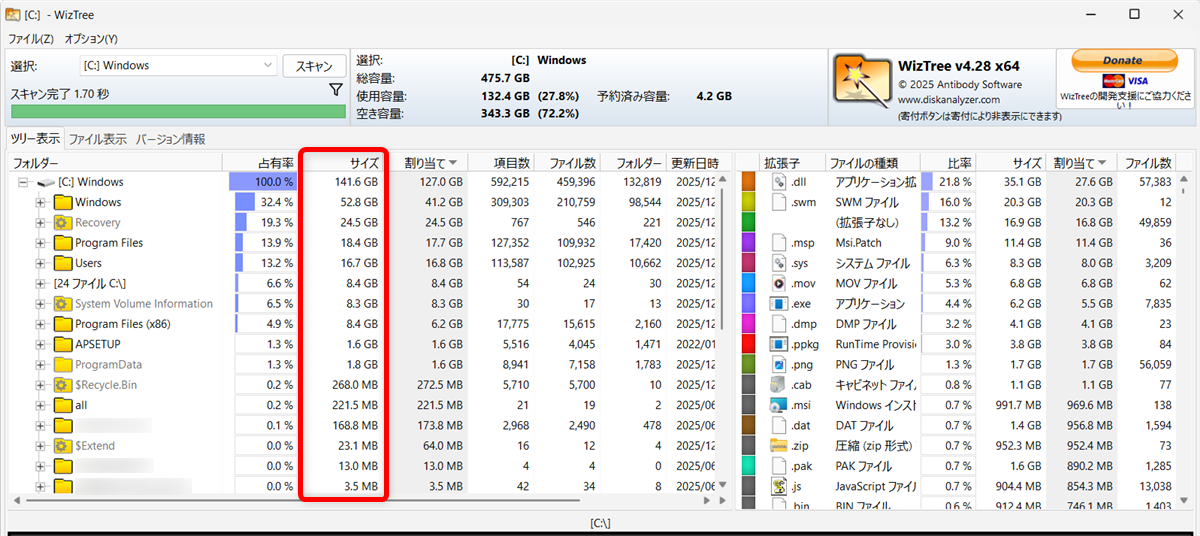Click the アプリケーション拡張 file type text
The image size is (1200, 536).
click(x=875, y=182)
